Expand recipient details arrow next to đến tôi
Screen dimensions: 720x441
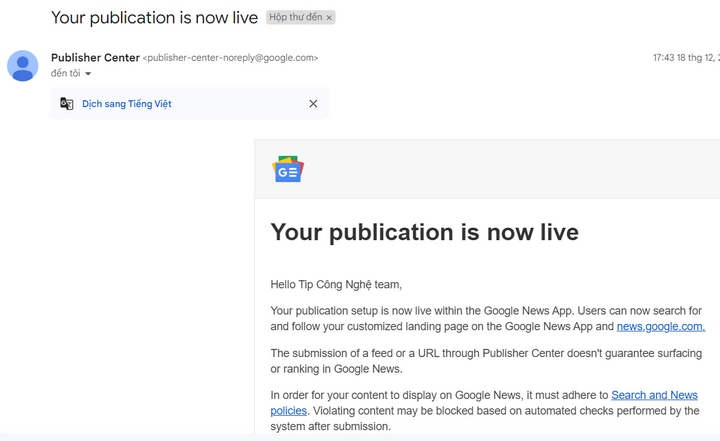pos(88,74)
